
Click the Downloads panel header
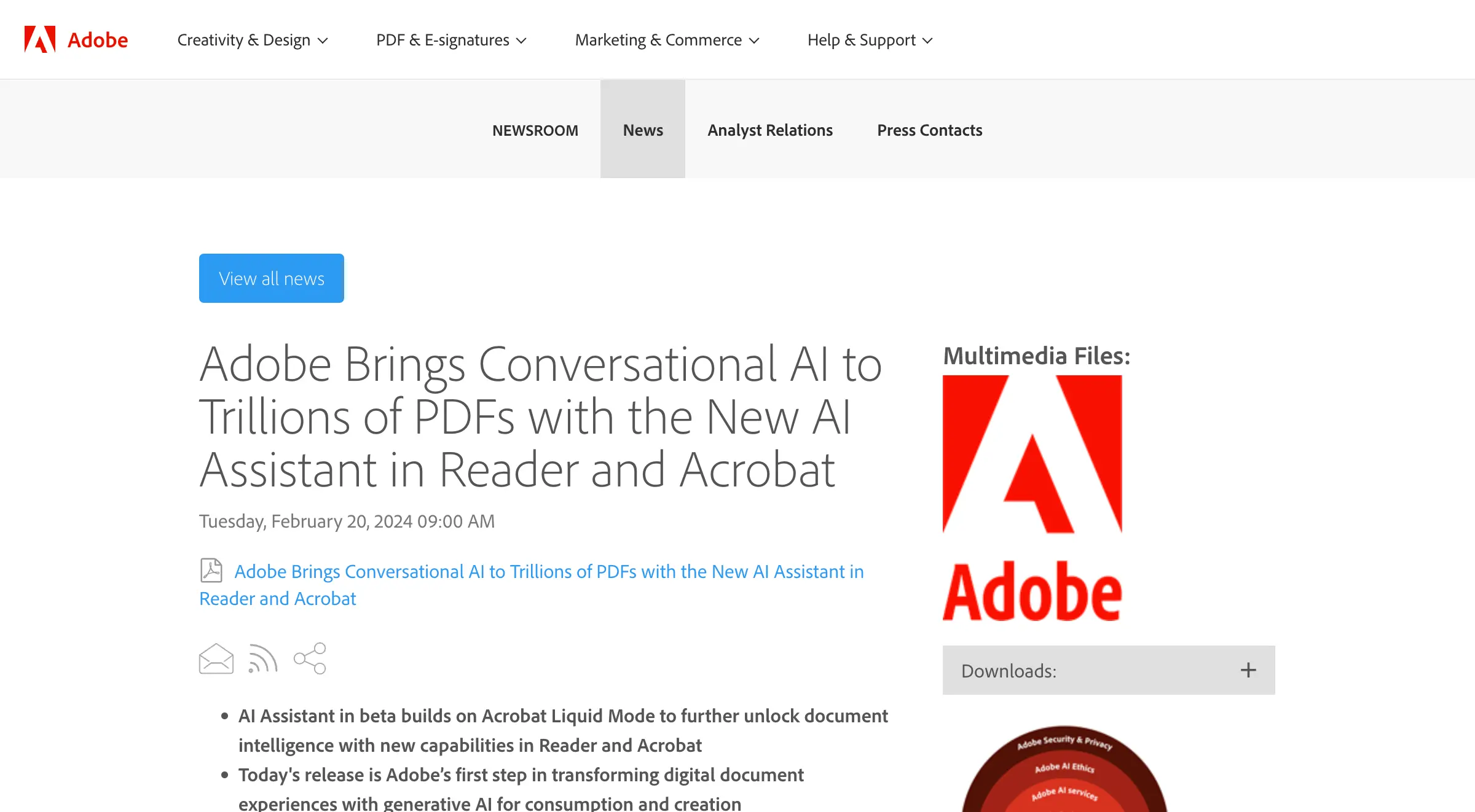[1109, 670]
